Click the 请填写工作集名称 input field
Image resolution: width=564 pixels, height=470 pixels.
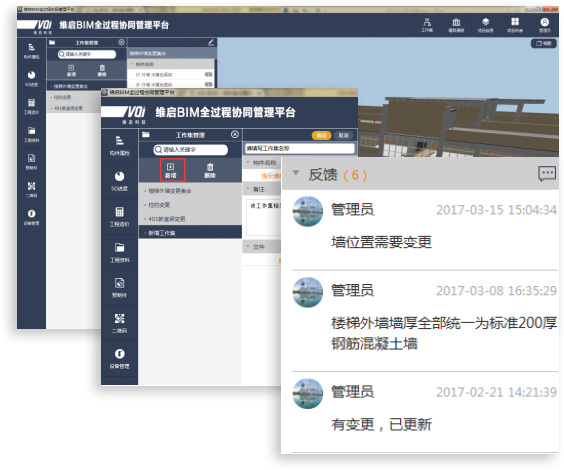coord(300,149)
